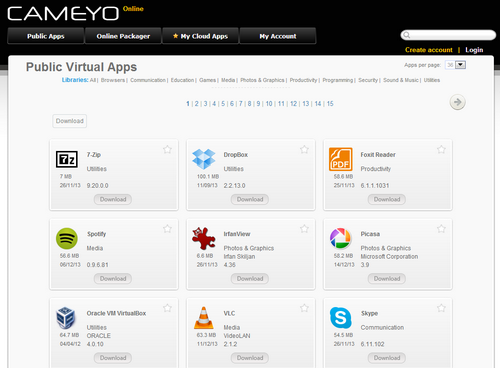This screenshot has width=500, height=368.
Task: Open the Picasa app icon
Action: [340, 238]
